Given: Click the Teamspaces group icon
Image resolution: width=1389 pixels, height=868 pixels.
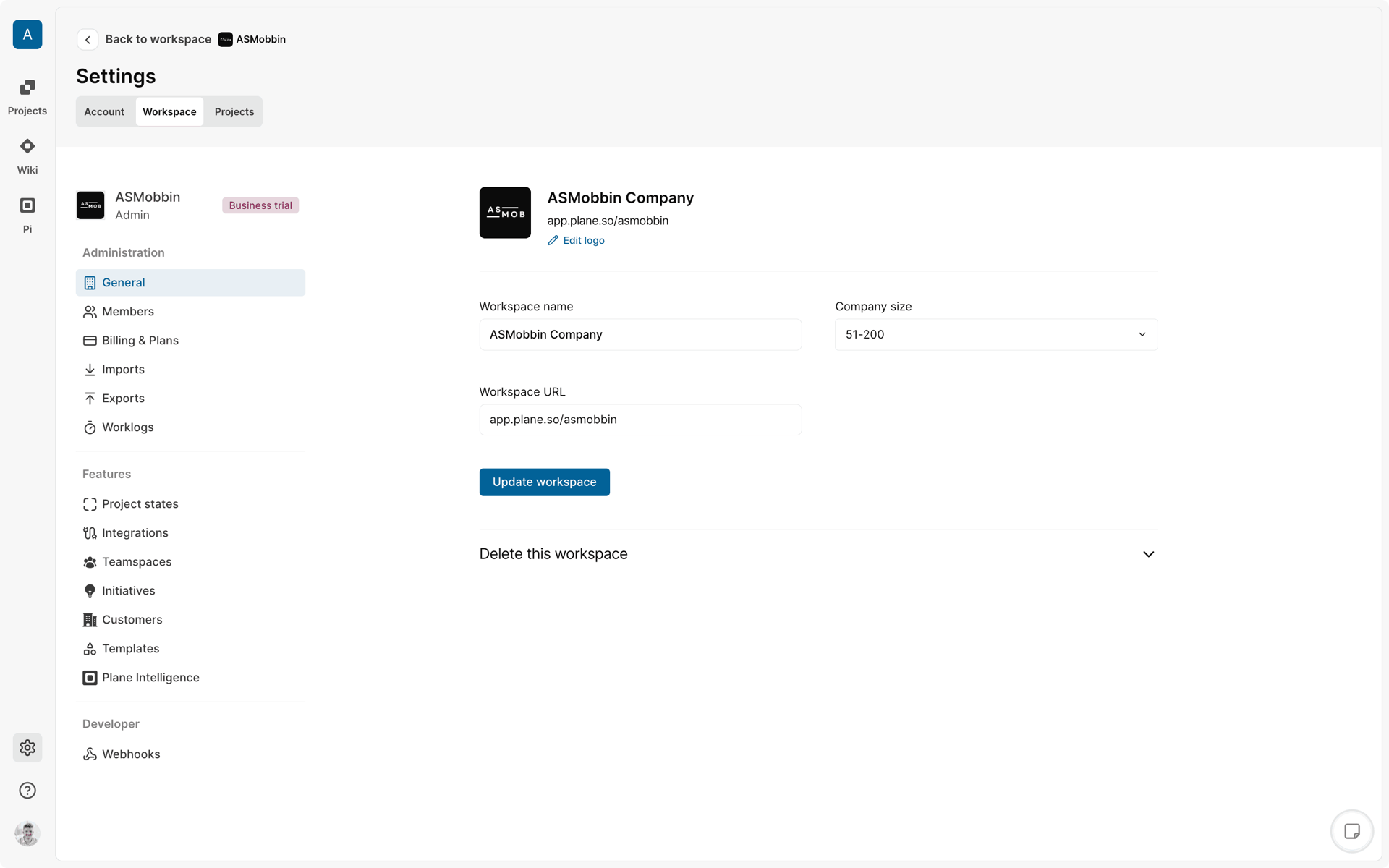Looking at the screenshot, I should [90, 562].
